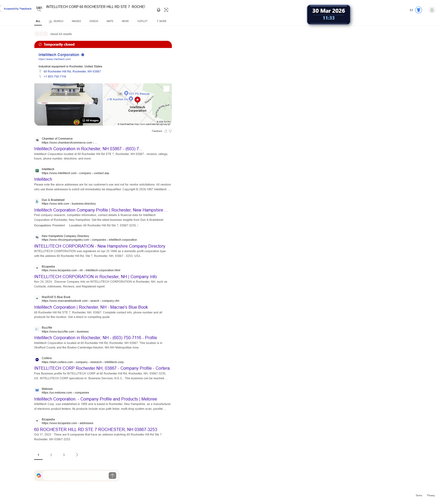Click the colorful Copilot icon in bottom chat box
The width and height of the screenshot is (444, 500).
pyautogui.click(x=39, y=476)
